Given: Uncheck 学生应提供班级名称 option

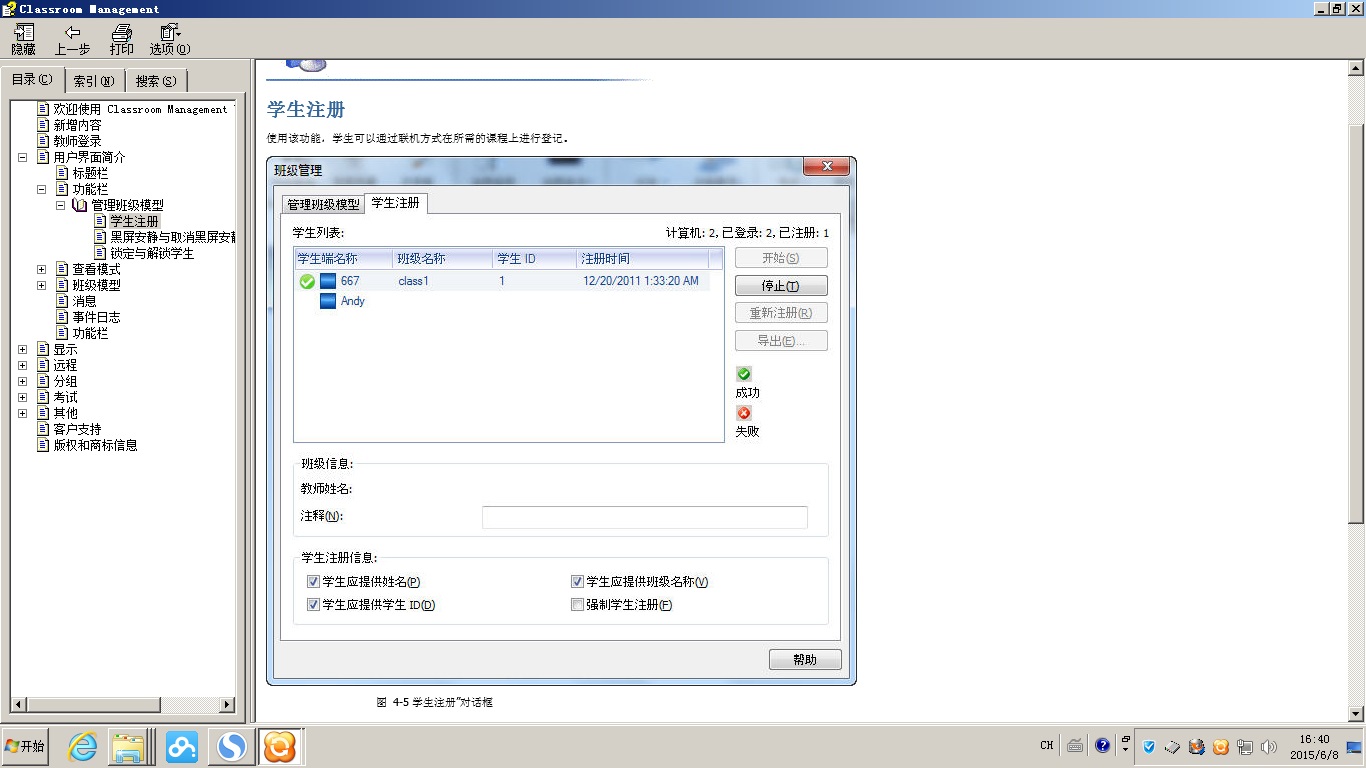Looking at the screenshot, I should 577,581.
